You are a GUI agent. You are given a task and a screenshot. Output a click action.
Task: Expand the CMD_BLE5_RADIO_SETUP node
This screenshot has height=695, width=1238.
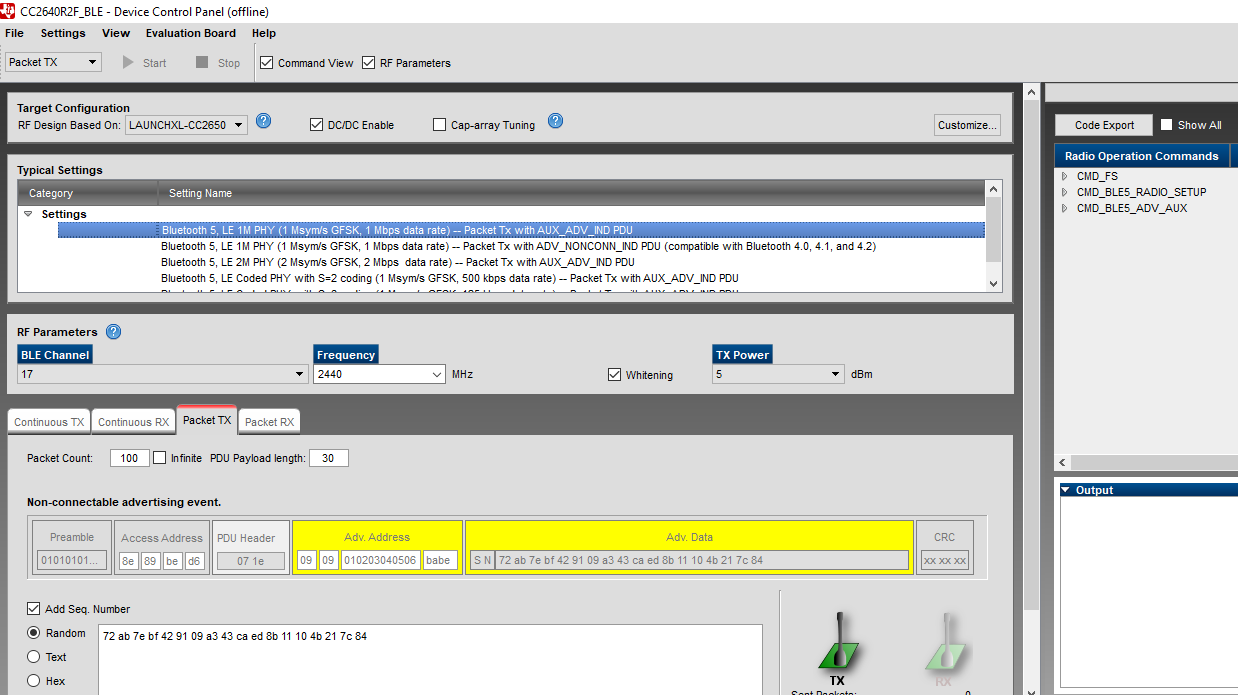(x=1065, y=192)
